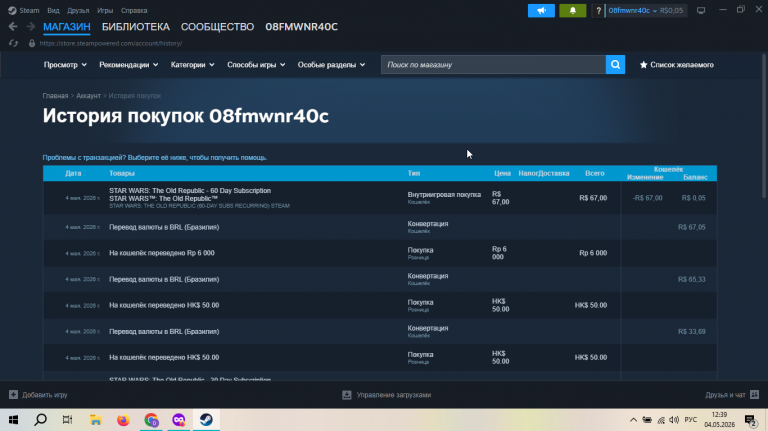This screenshot has height=431, width=768.
Task: Open Windows taskbar search
Action: (41, 420)
